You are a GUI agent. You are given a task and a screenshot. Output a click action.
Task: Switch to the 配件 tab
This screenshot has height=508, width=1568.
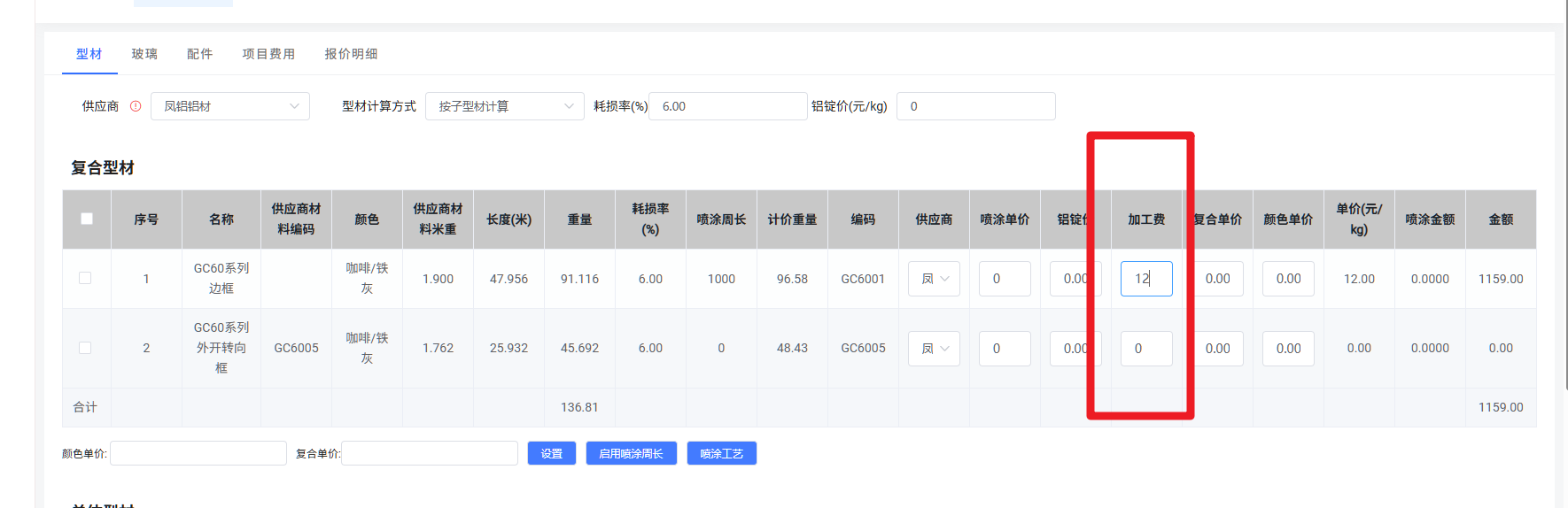(x=199, y=54)
